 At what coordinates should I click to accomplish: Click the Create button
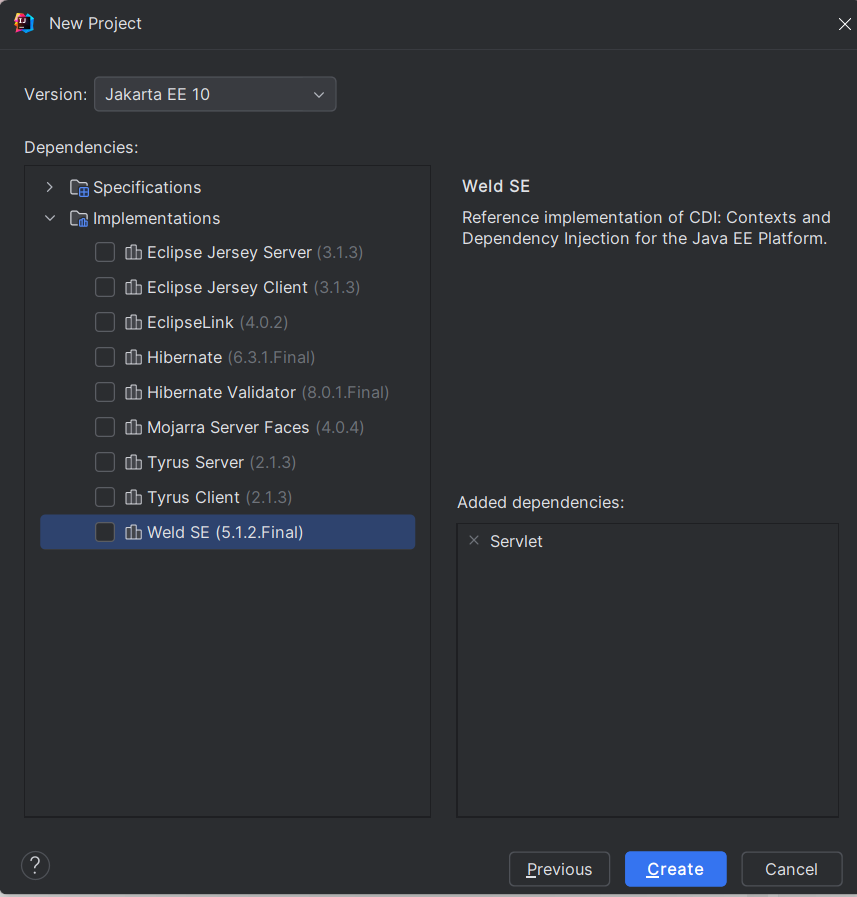676,869
